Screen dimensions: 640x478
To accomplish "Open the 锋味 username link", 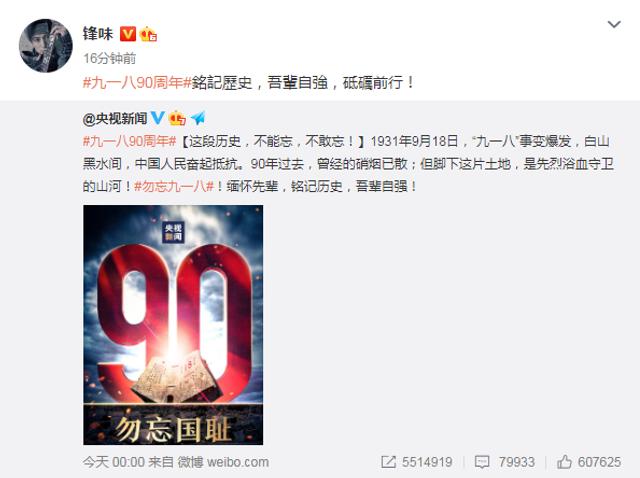I will point(98,33).
